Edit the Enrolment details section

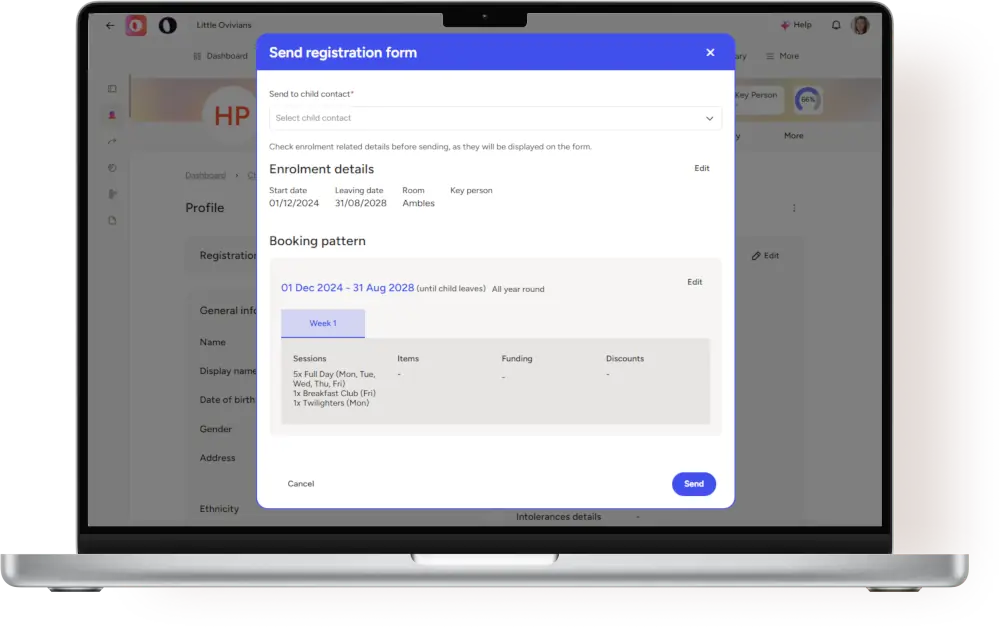tap(702, 169)
